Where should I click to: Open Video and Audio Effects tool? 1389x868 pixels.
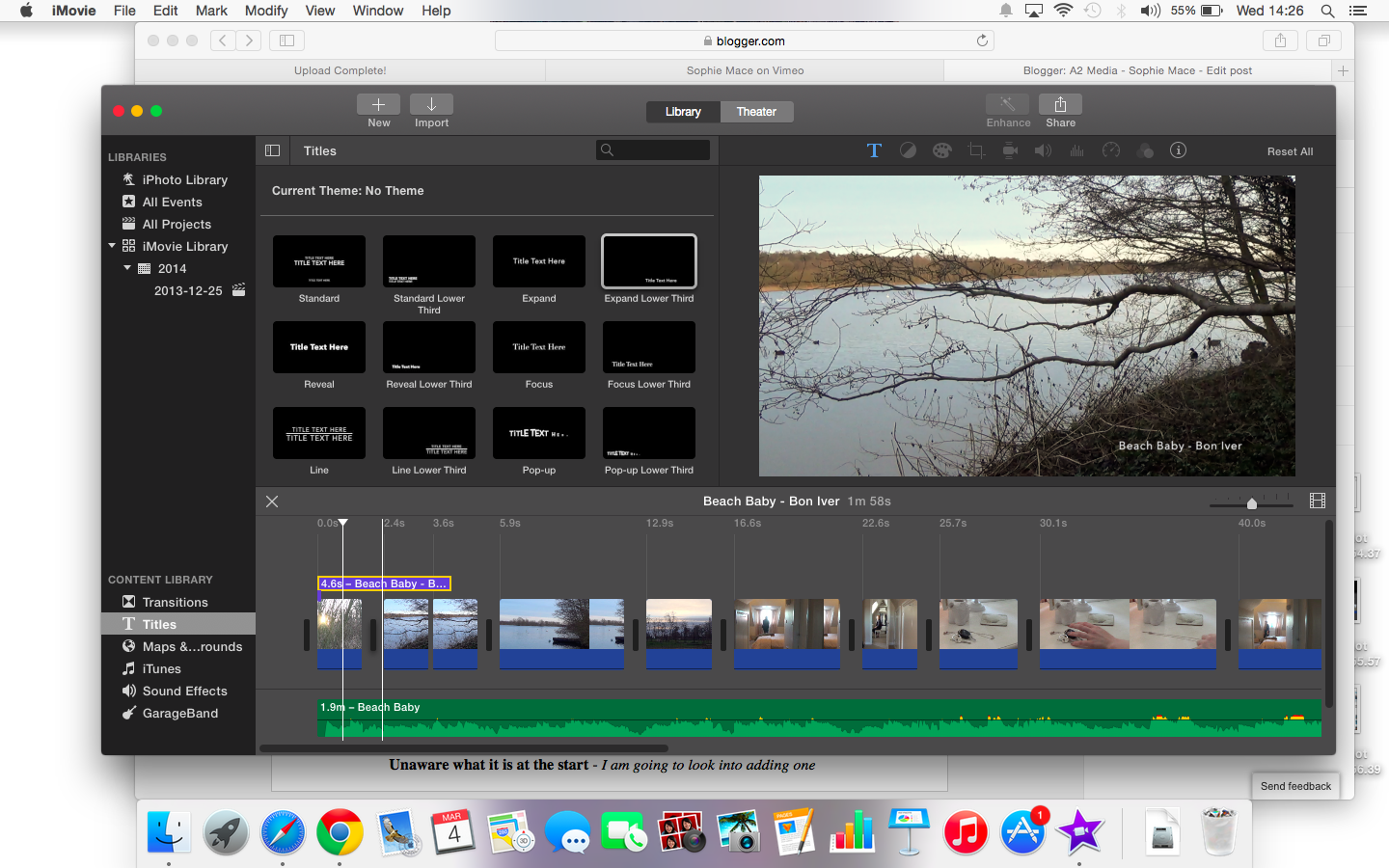(1145, 150)
